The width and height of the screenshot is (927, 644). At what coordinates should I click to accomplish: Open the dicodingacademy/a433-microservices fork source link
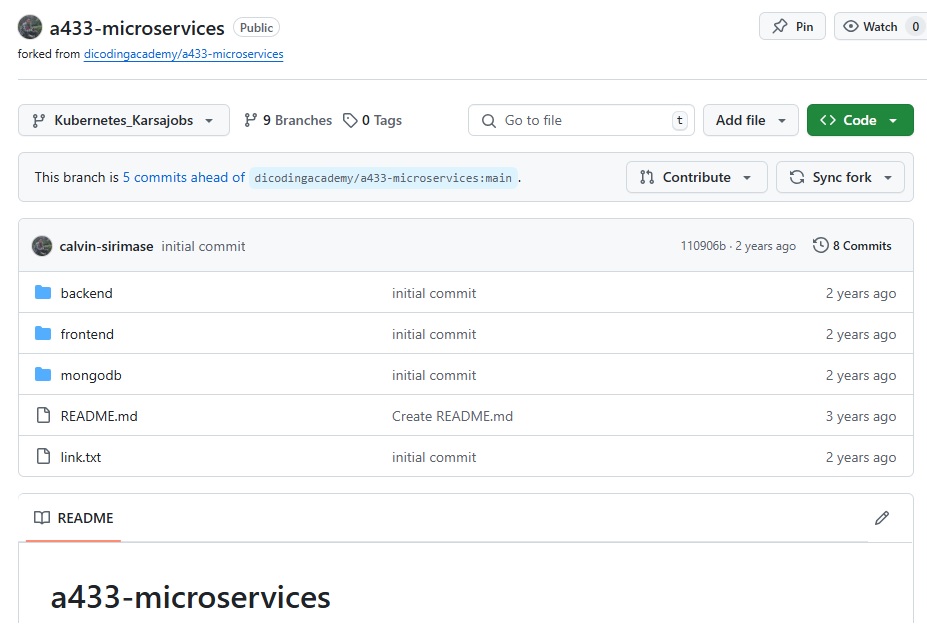(183, 54)
